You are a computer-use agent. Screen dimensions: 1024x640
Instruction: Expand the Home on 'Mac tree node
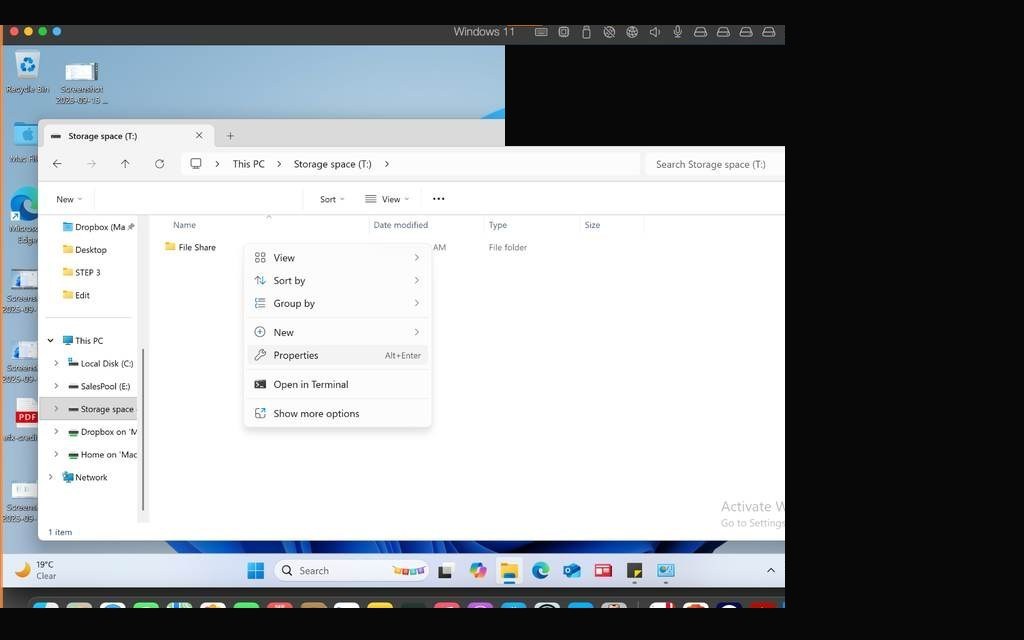(x=56, y=454)
